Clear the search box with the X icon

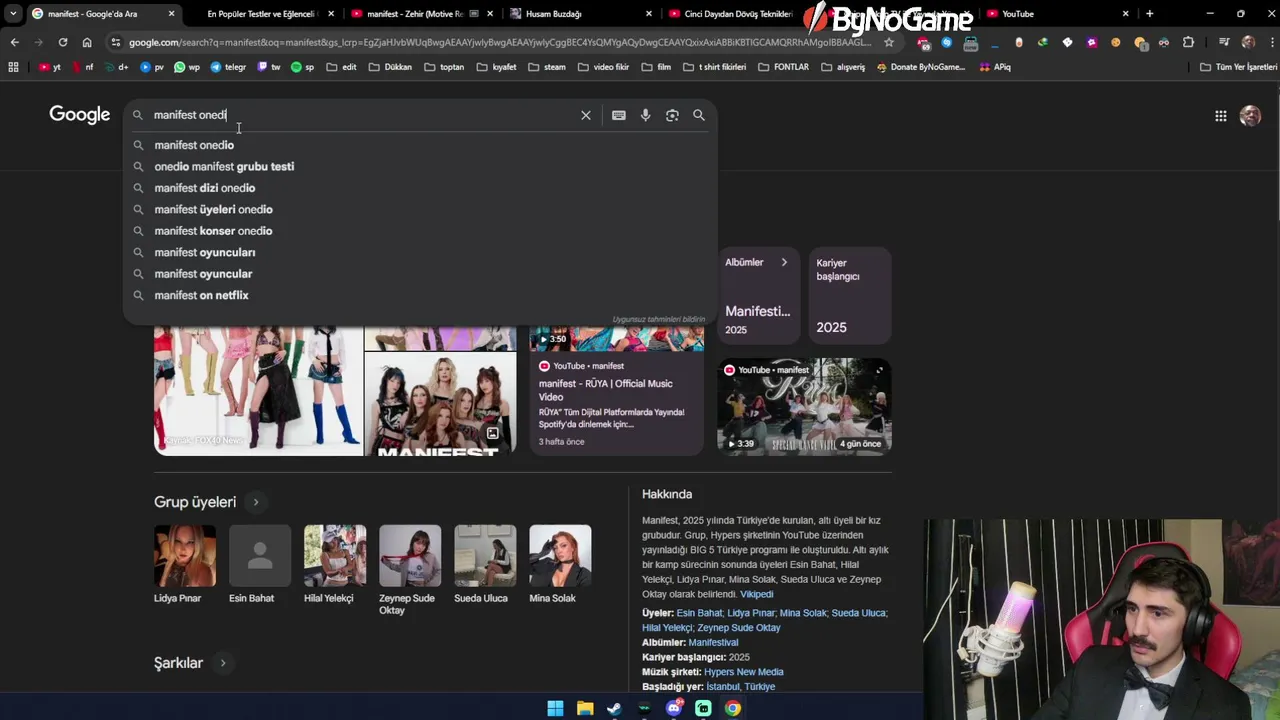(586, 115)
